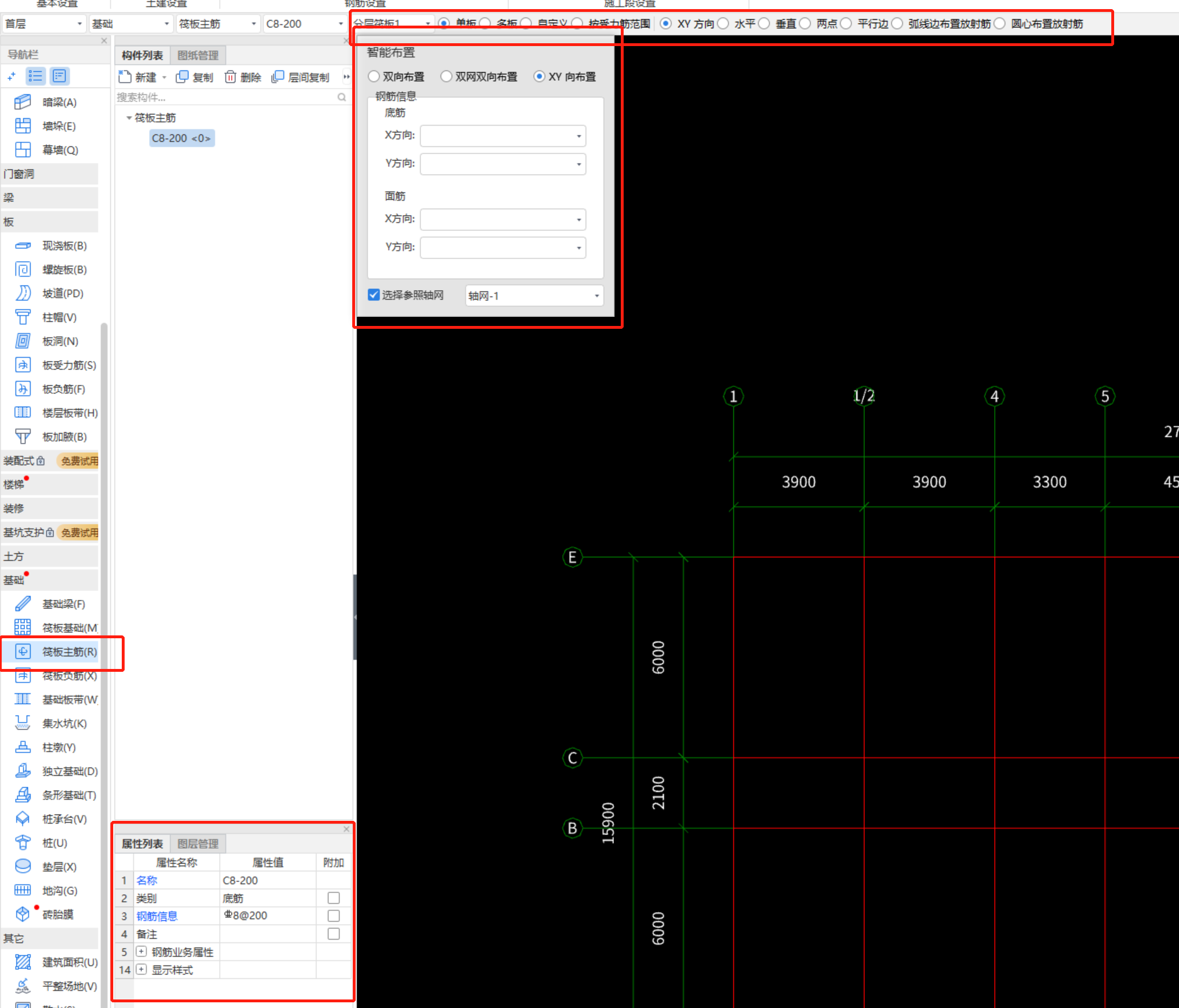Viewport: 1179px width, 1008px height.
Task: Select the 桩(U) icon
Action: pos(23,843)
